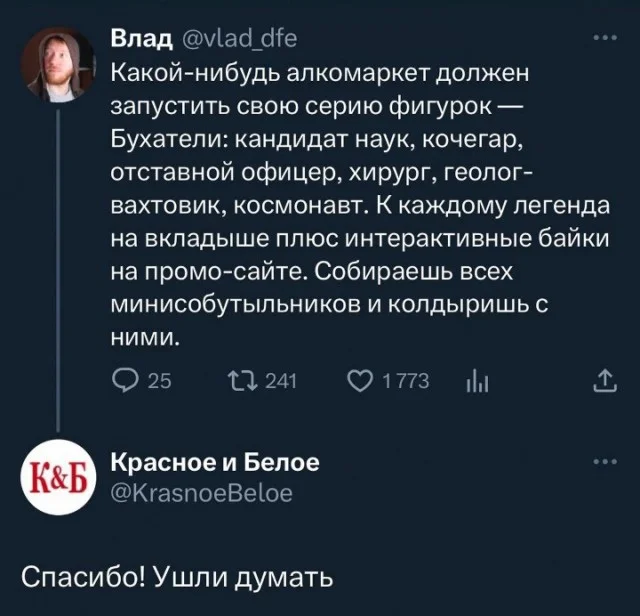Open the three-dot menu on Красное и Белое reply
640x616 pixels.
(605, 462)
